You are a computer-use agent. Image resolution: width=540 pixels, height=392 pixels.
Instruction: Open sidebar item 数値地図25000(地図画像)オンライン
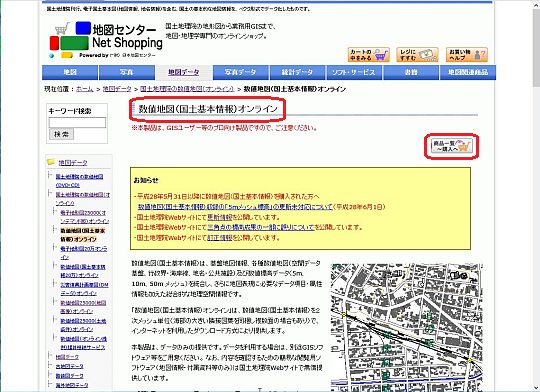[x=83, y=307]
